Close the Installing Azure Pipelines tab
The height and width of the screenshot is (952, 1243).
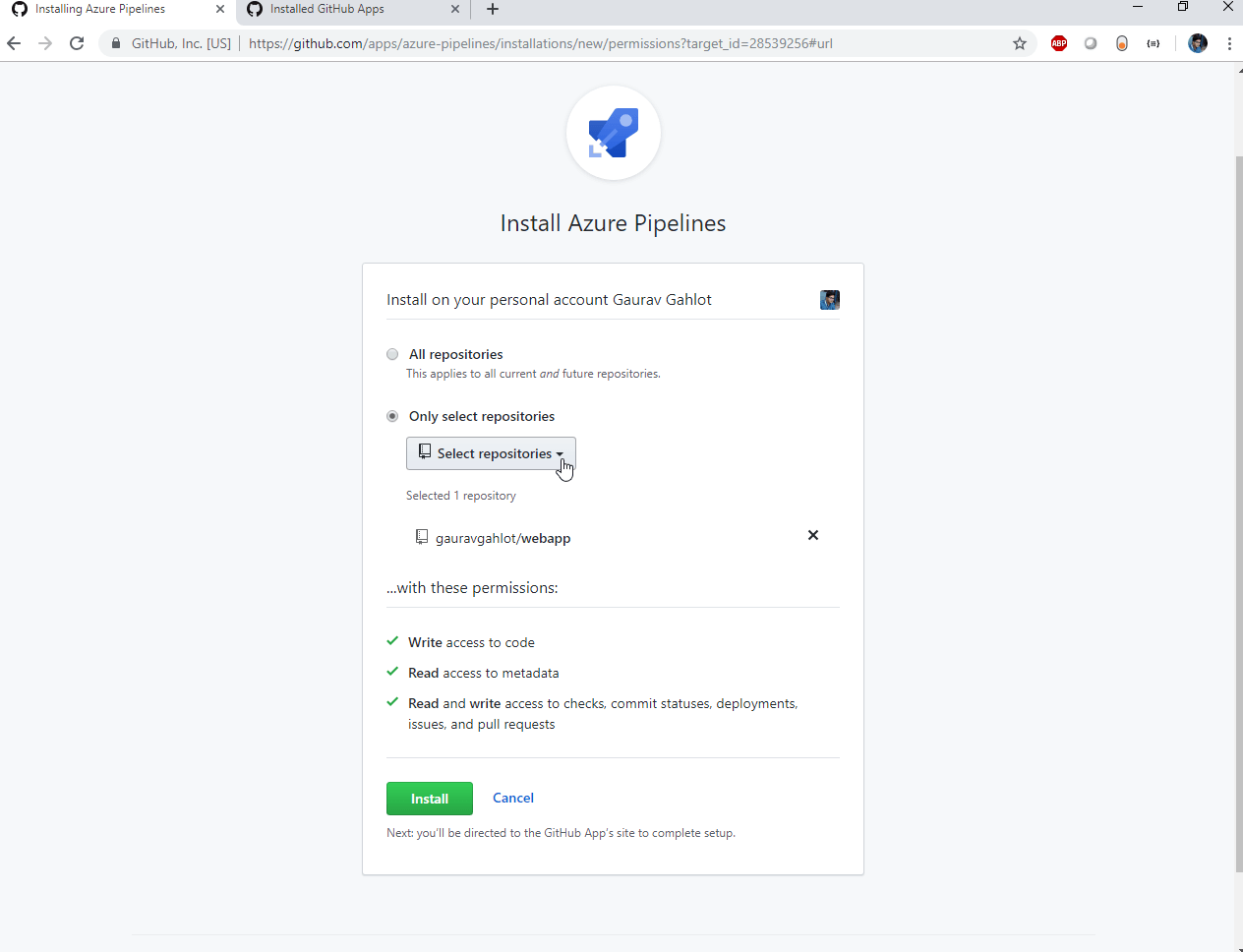pos(220,9)
